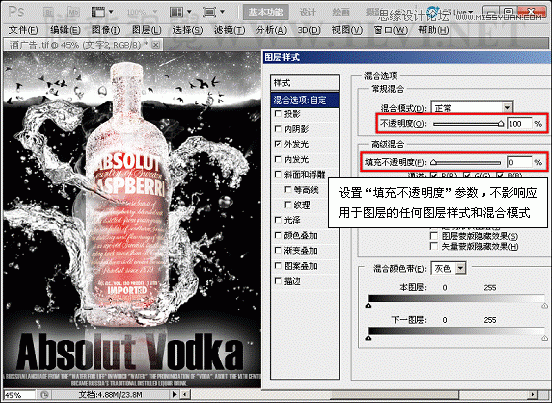Viewport: 552px width, 403px height.
Task: Click the horizontal scroll right arrow
Action: pos(533,395)
